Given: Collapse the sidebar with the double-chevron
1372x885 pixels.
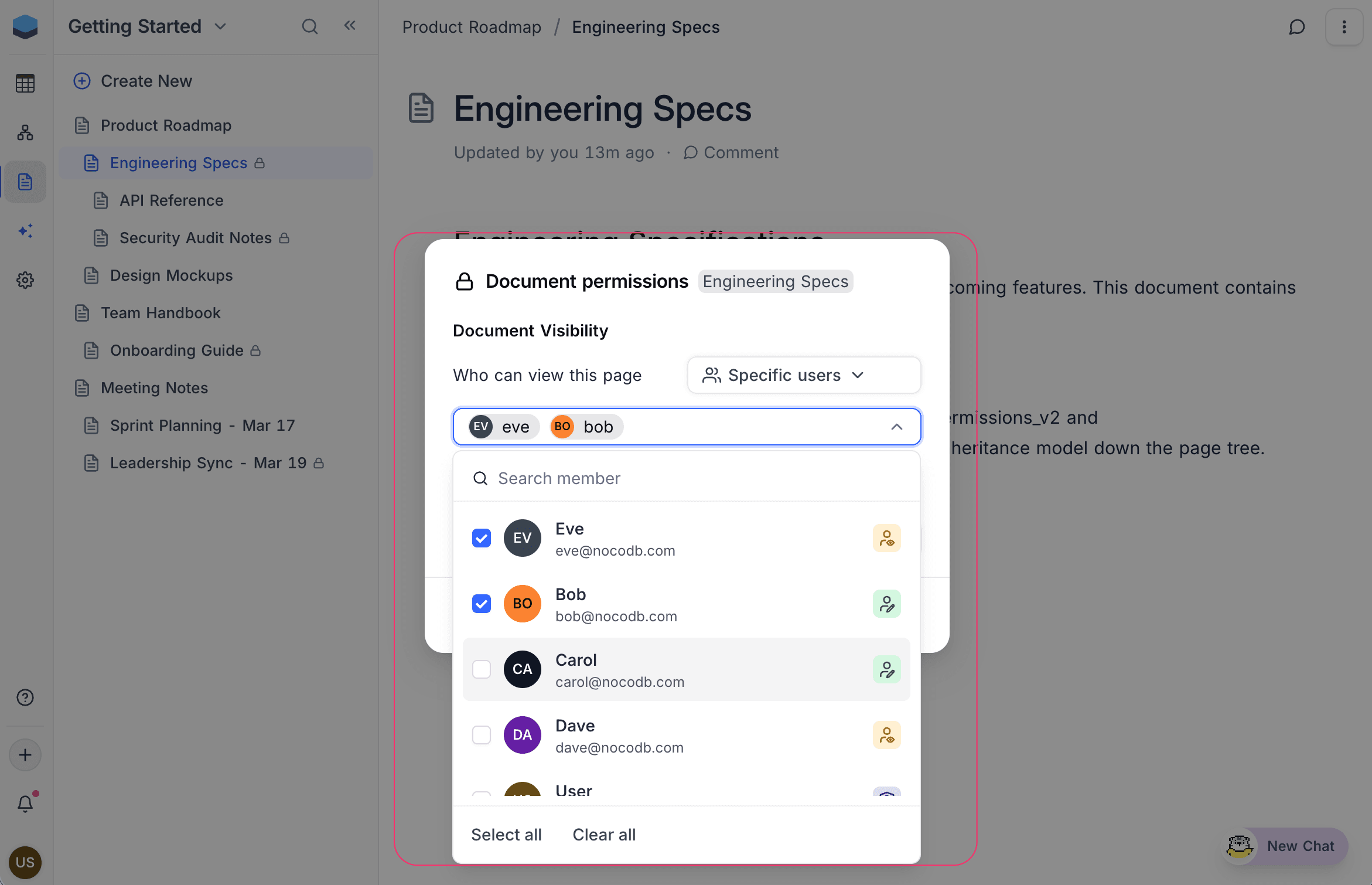Looking at the screenshot, I should pyautogui.click(x=350, y=26).
